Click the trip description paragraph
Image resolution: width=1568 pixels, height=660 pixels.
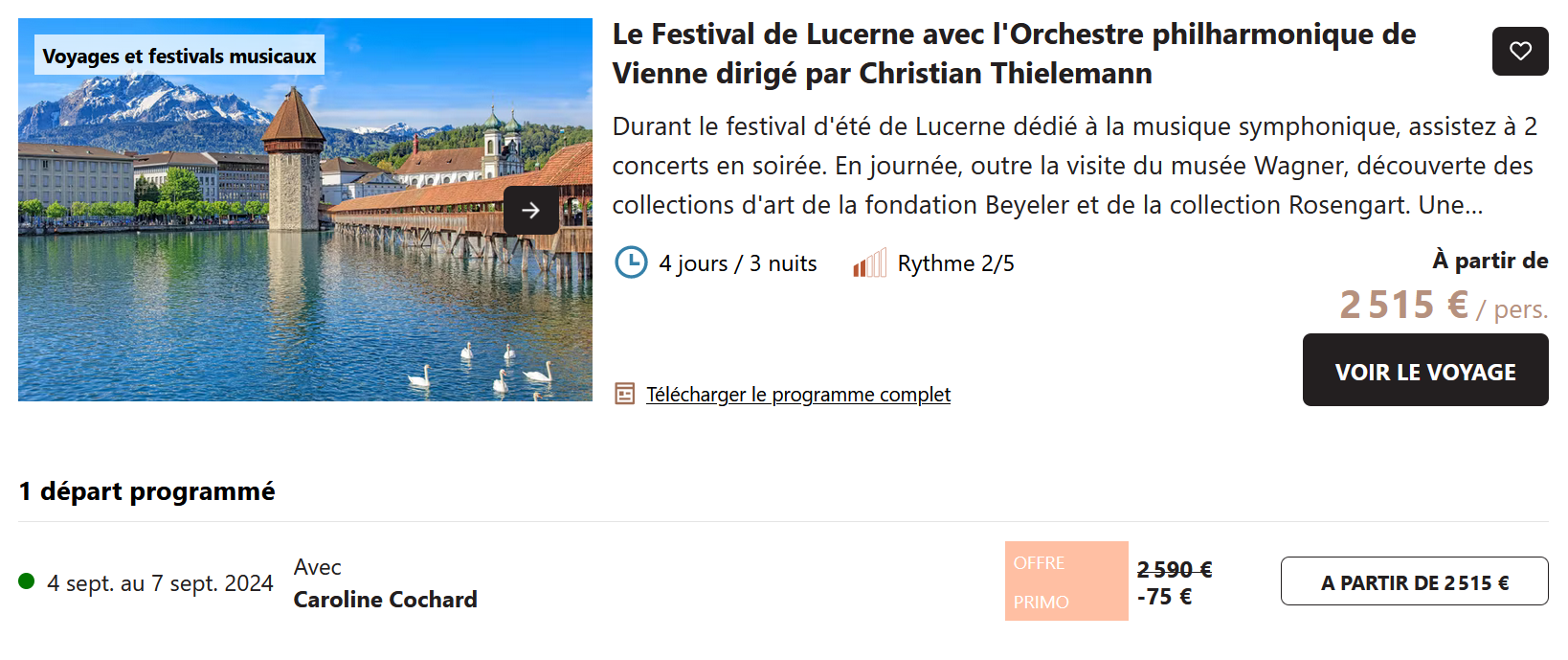click(1074, 166)
